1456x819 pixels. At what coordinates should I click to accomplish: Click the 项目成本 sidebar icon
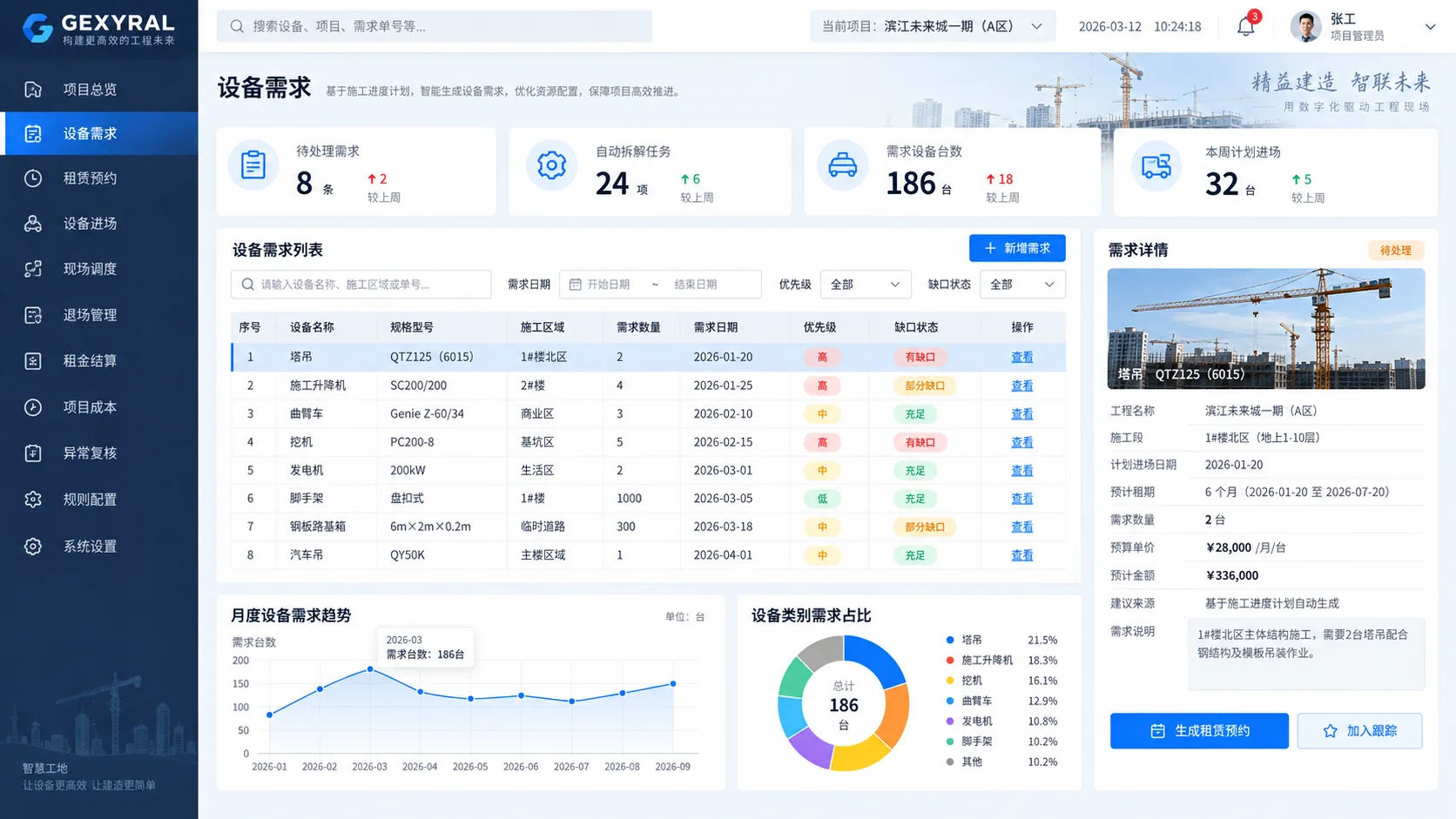[33, 406]
